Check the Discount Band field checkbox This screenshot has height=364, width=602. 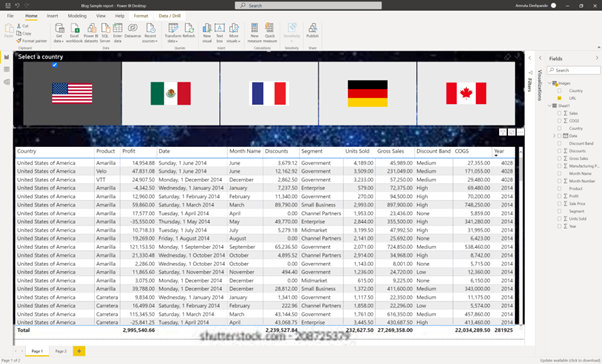tap(559, 143)
